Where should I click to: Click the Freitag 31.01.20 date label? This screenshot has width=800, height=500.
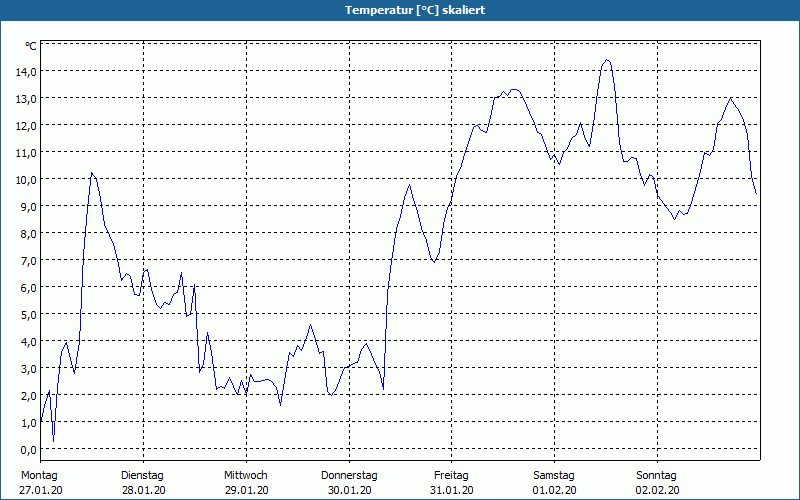452,483
